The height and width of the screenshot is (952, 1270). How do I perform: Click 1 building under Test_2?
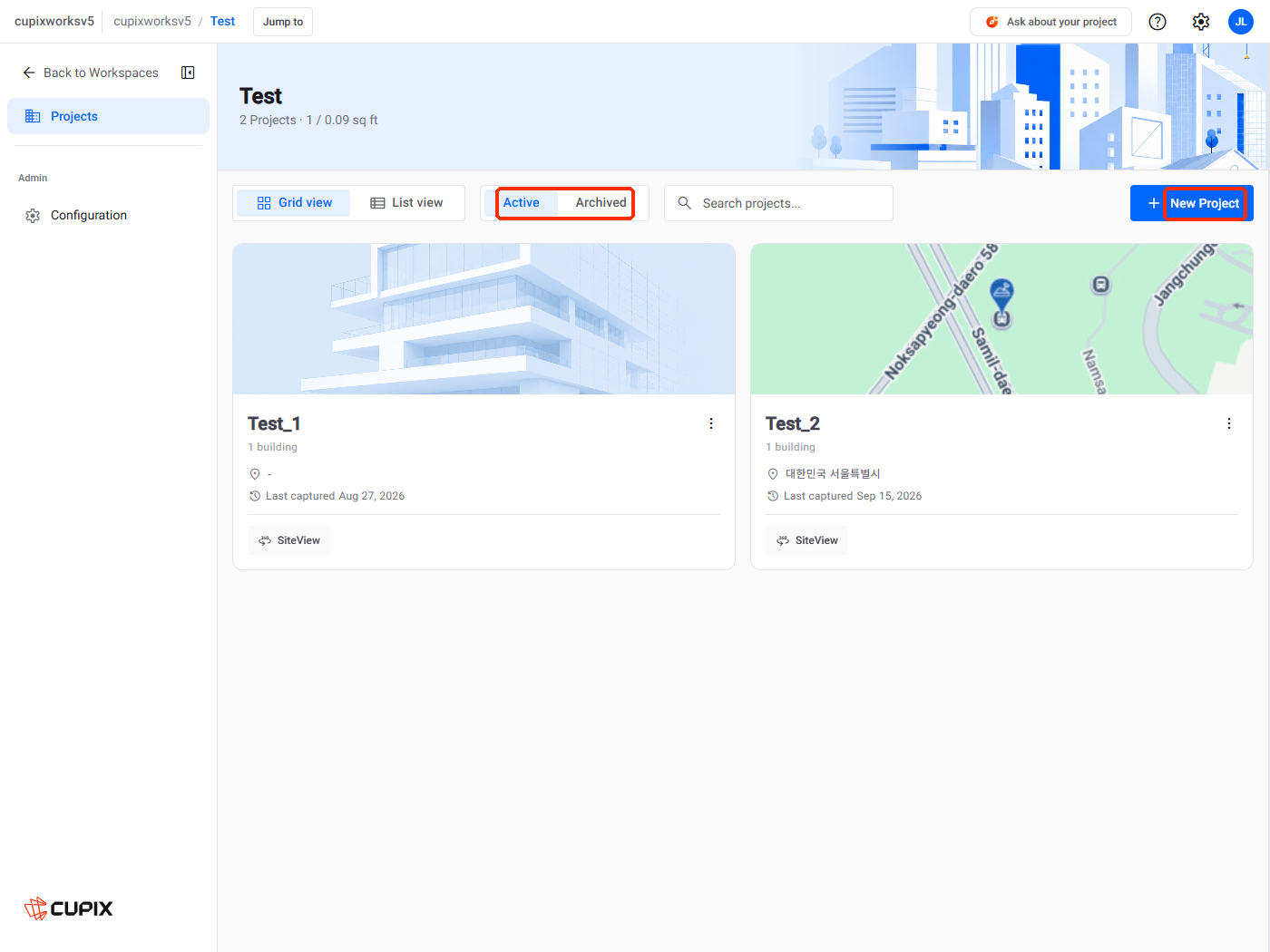pyautogui.click(x=790, y=447)
